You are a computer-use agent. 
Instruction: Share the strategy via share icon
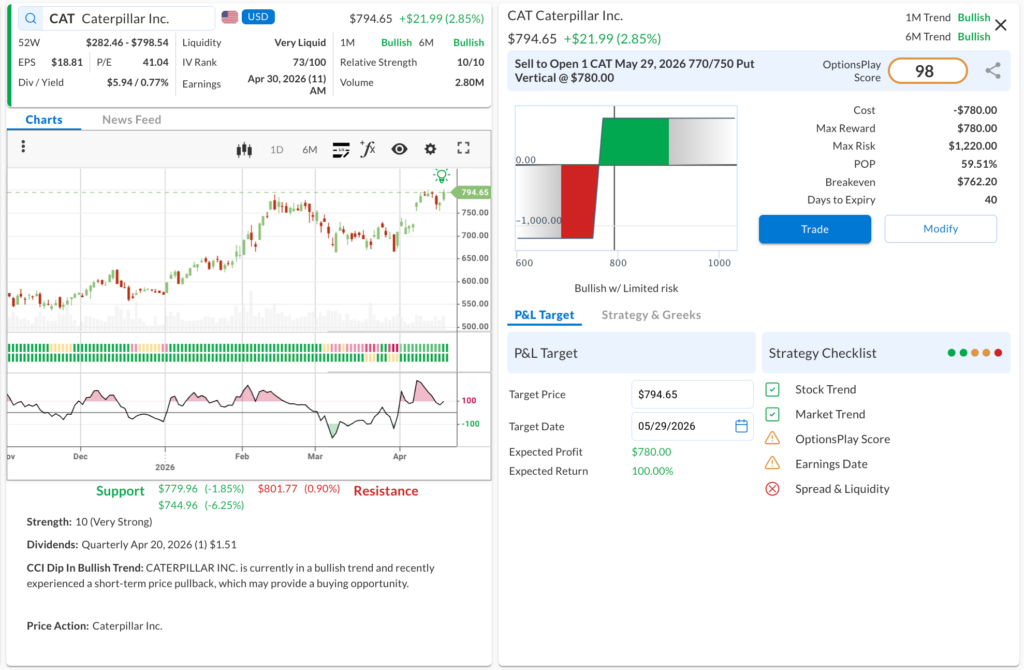click(x=992, y=71)
